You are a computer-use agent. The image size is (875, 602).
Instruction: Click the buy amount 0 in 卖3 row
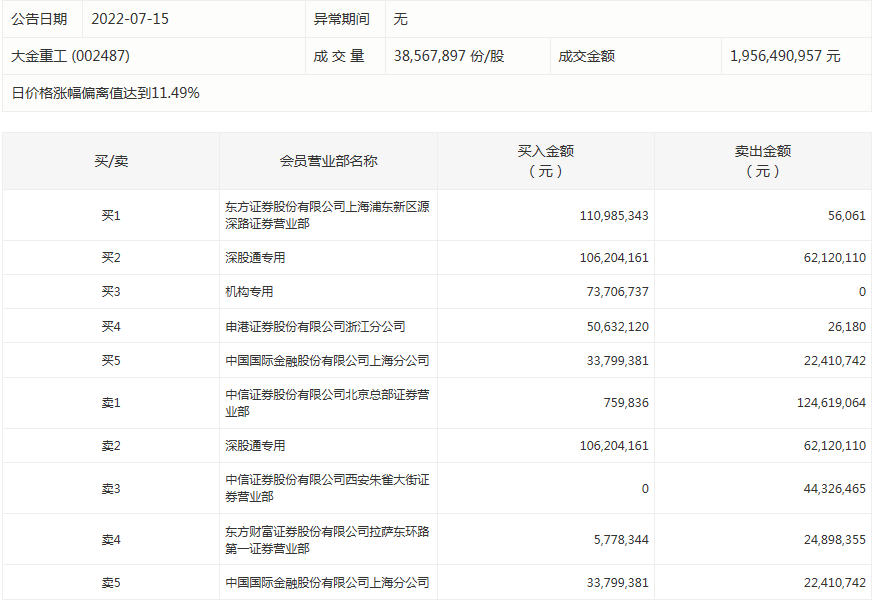[x=645, y=489]
